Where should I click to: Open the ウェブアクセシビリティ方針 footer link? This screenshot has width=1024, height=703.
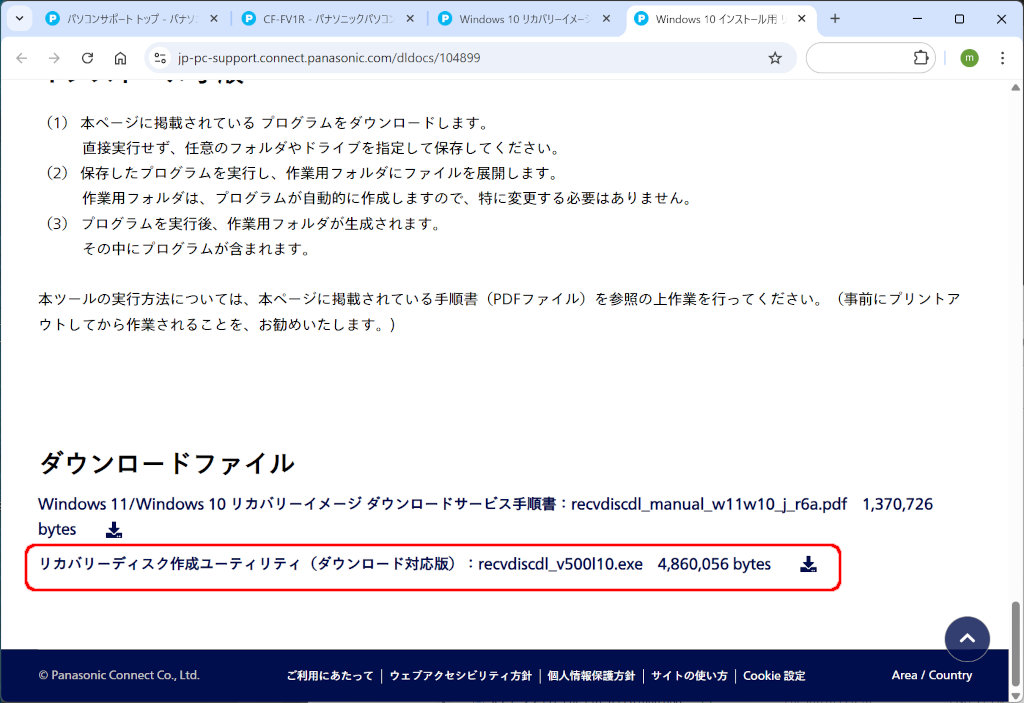[x=460, y=676]
